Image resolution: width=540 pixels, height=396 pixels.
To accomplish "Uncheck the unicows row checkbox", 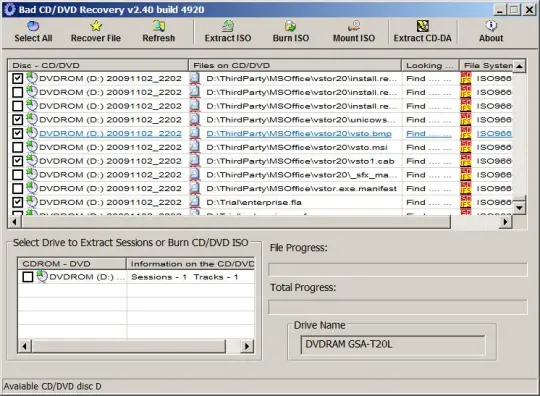I will click(18, 120).
